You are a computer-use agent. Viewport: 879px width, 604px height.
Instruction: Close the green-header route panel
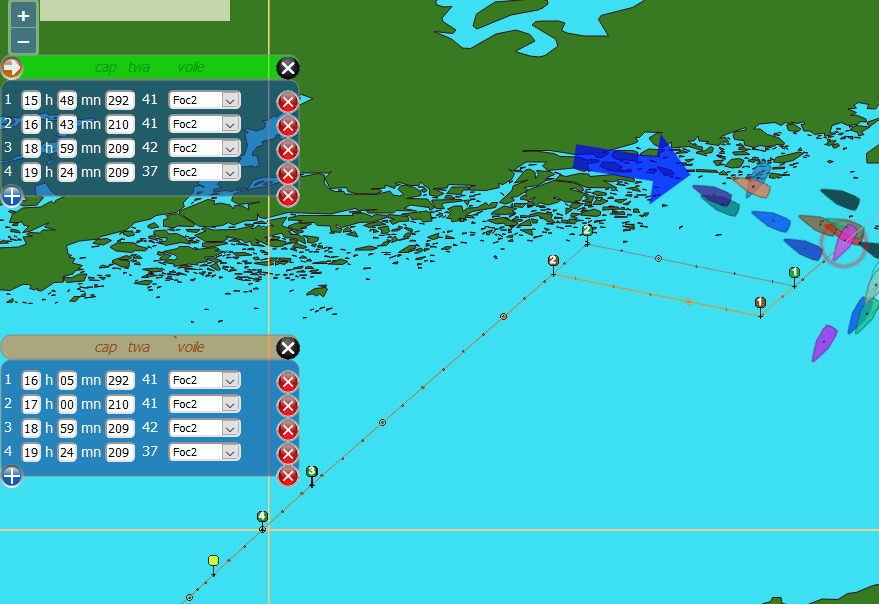[287, 68]
